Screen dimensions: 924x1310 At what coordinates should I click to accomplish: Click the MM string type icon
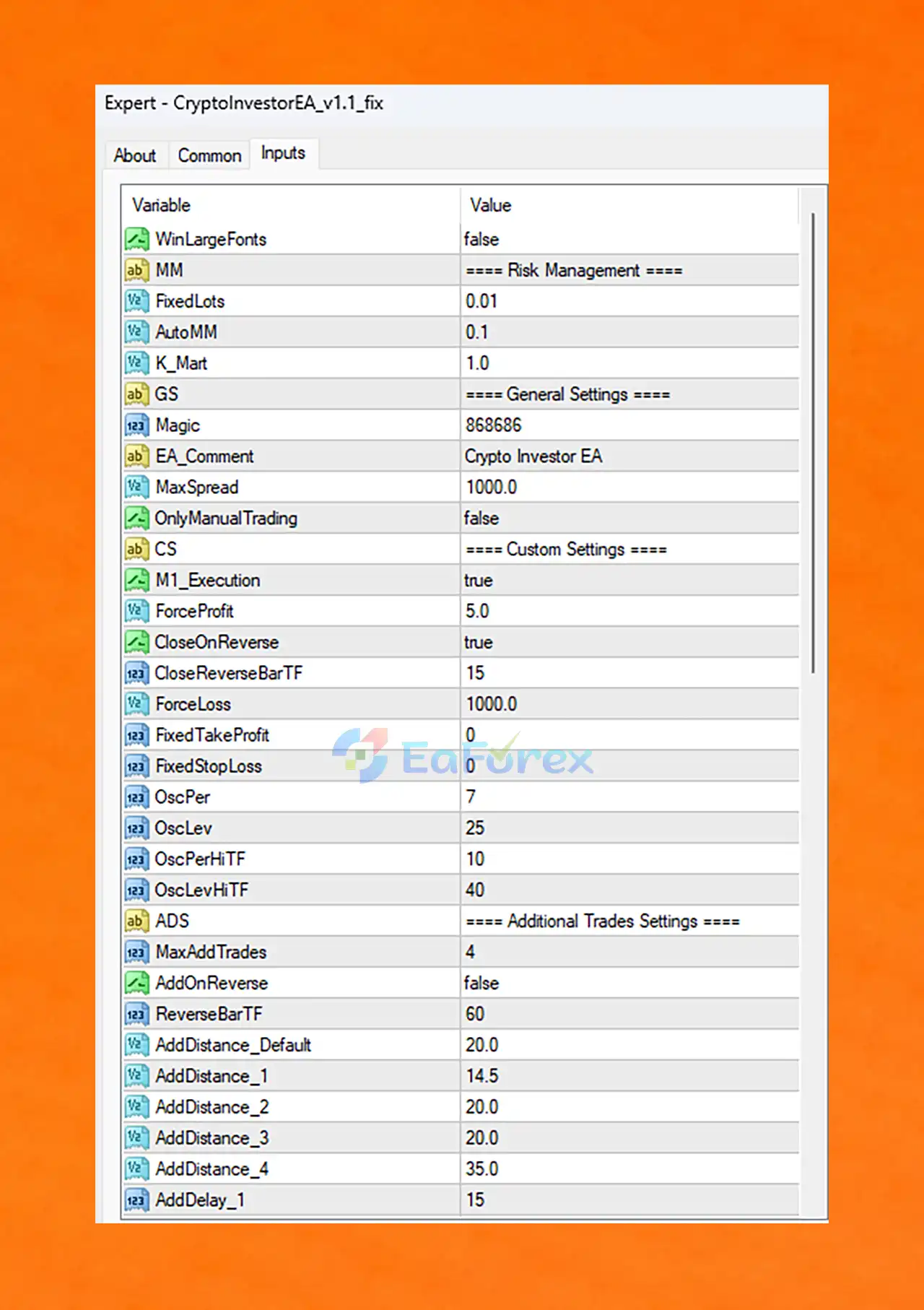click(136, 270)
